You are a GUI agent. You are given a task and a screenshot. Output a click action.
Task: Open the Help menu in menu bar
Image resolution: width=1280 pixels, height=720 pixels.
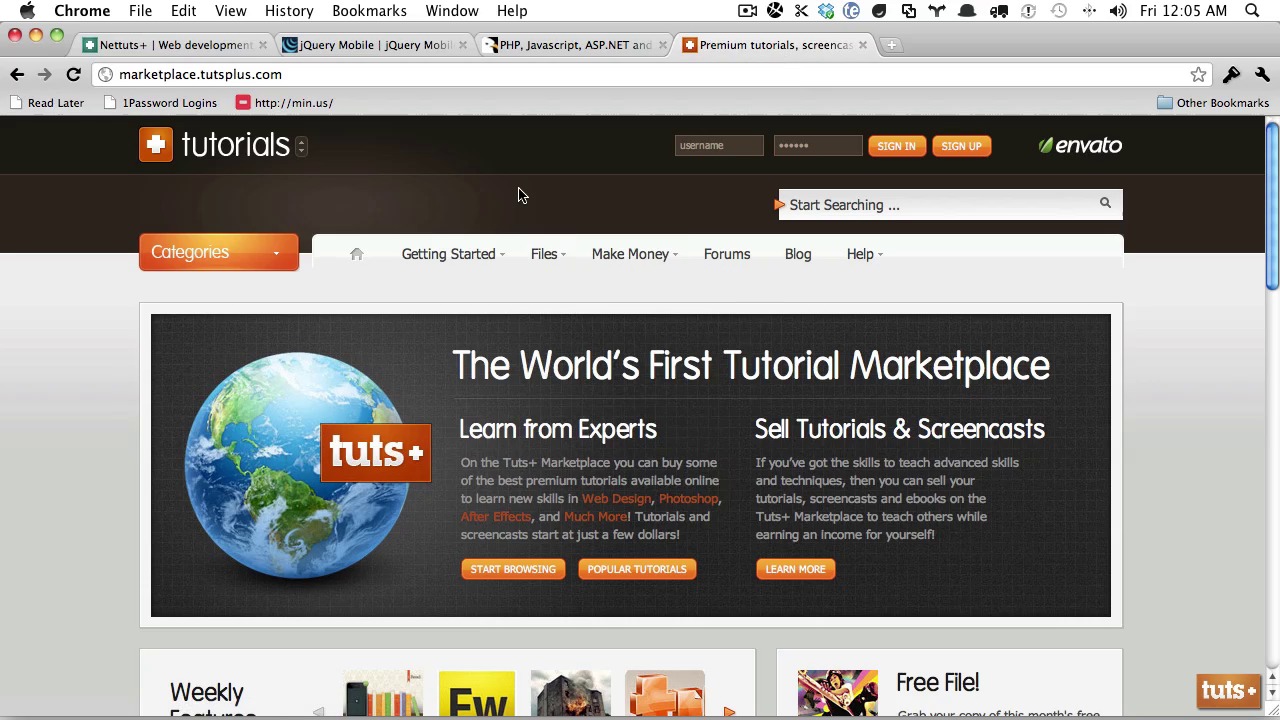pos(512,11)
